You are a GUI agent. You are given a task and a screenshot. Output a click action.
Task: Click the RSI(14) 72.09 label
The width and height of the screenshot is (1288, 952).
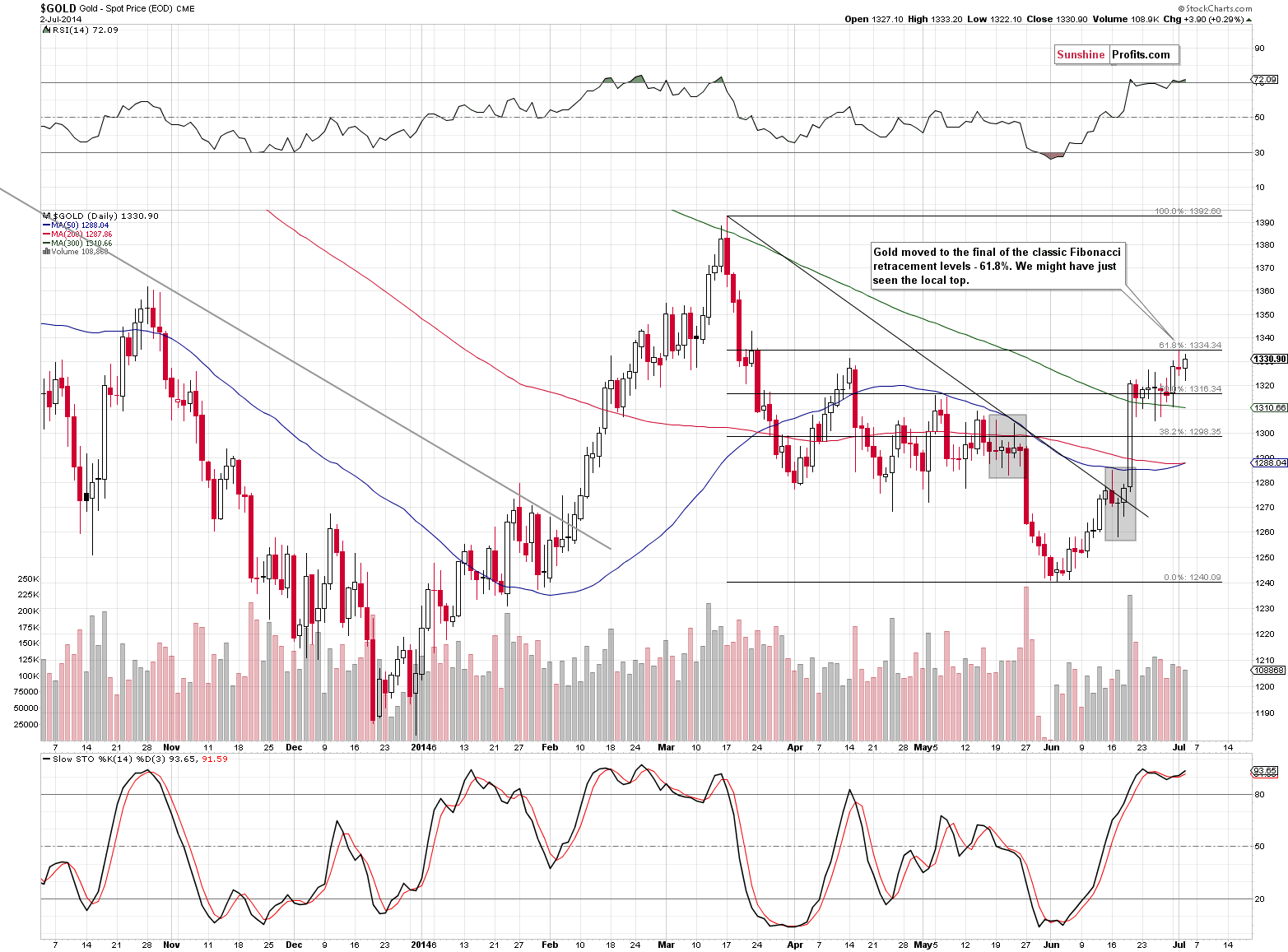(84, 30)
